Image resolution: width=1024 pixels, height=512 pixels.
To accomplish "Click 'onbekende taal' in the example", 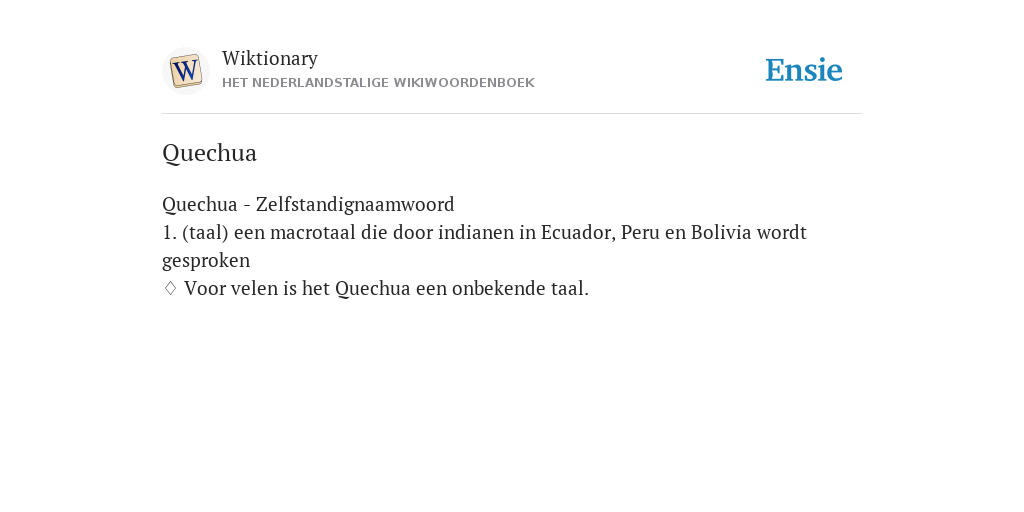I will [520, 289].
